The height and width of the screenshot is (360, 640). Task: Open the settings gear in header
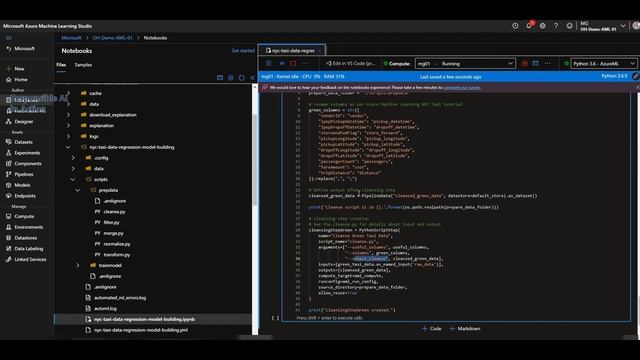click(542, 26)
